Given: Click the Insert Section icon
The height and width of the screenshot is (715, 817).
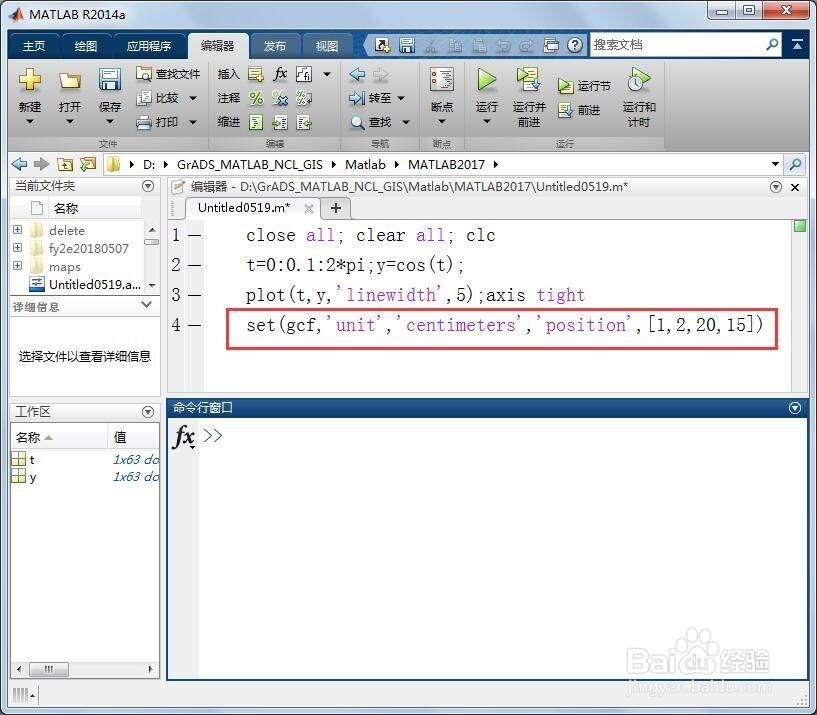Looking at the screenshot, I should pos(256,74).
